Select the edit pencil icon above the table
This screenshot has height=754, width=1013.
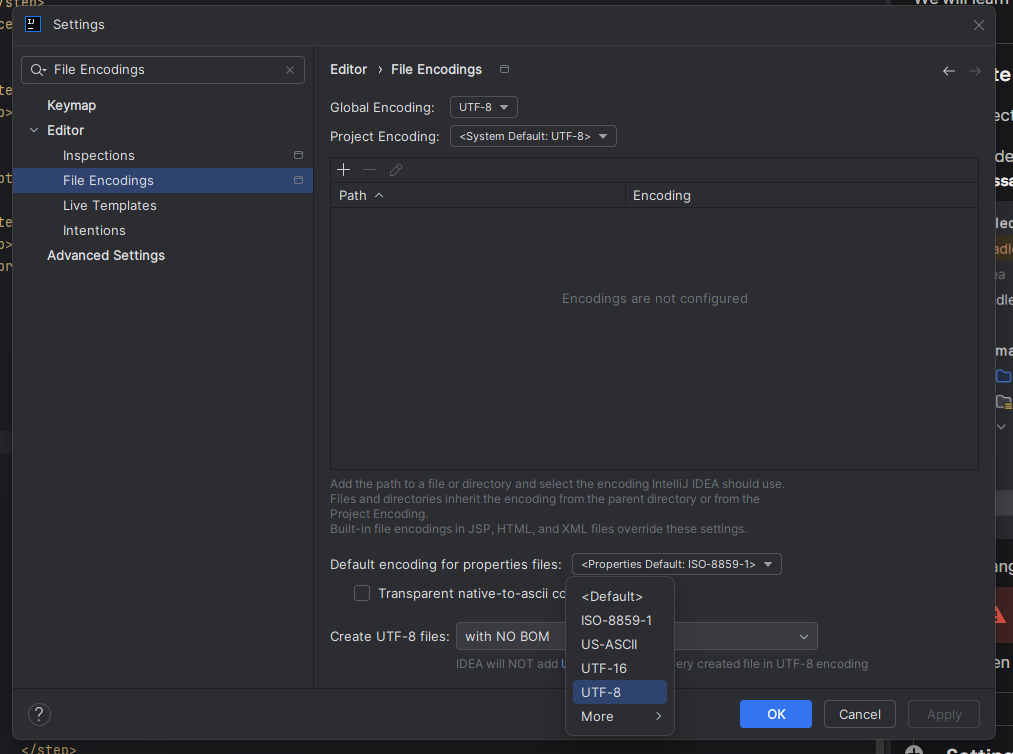click(x=395, y=169)
